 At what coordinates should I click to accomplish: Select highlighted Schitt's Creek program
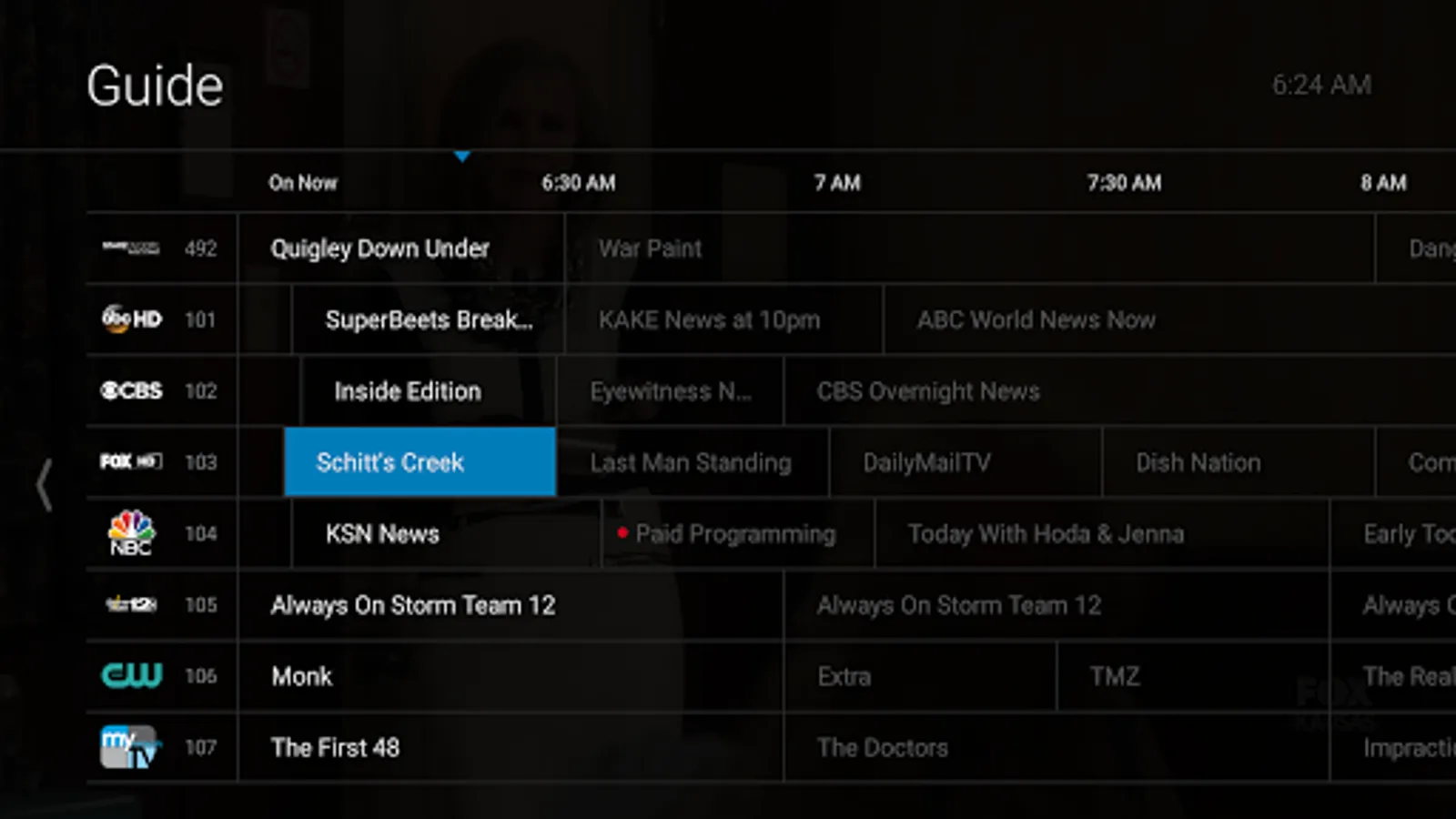click(x=420, y=461)
